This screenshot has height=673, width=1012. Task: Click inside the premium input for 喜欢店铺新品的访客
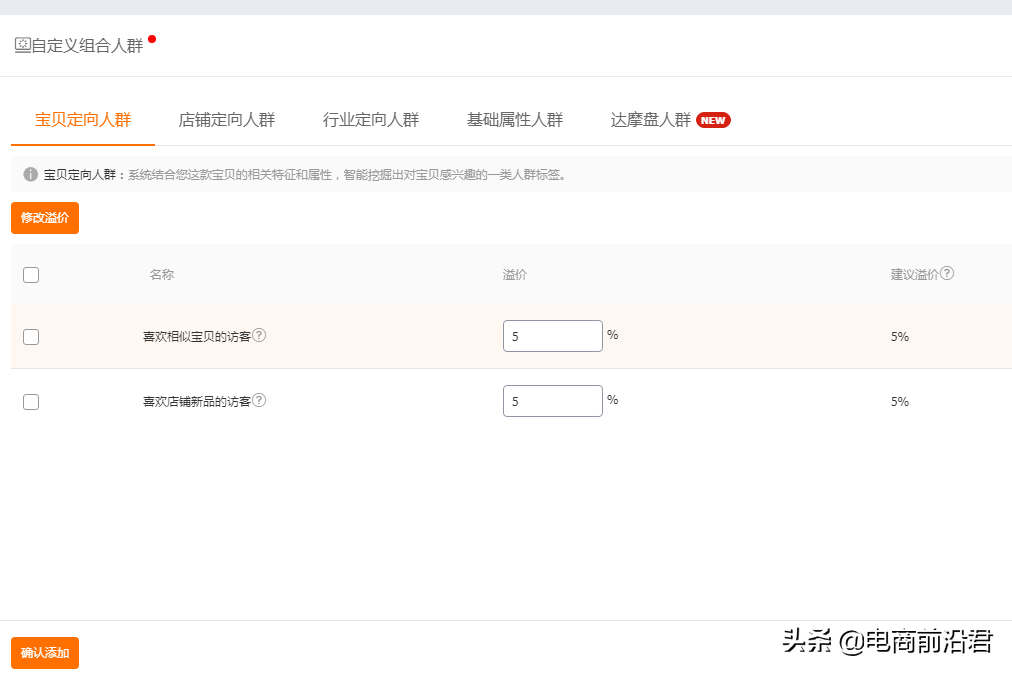pyautogui.click(x=552, y=400)
